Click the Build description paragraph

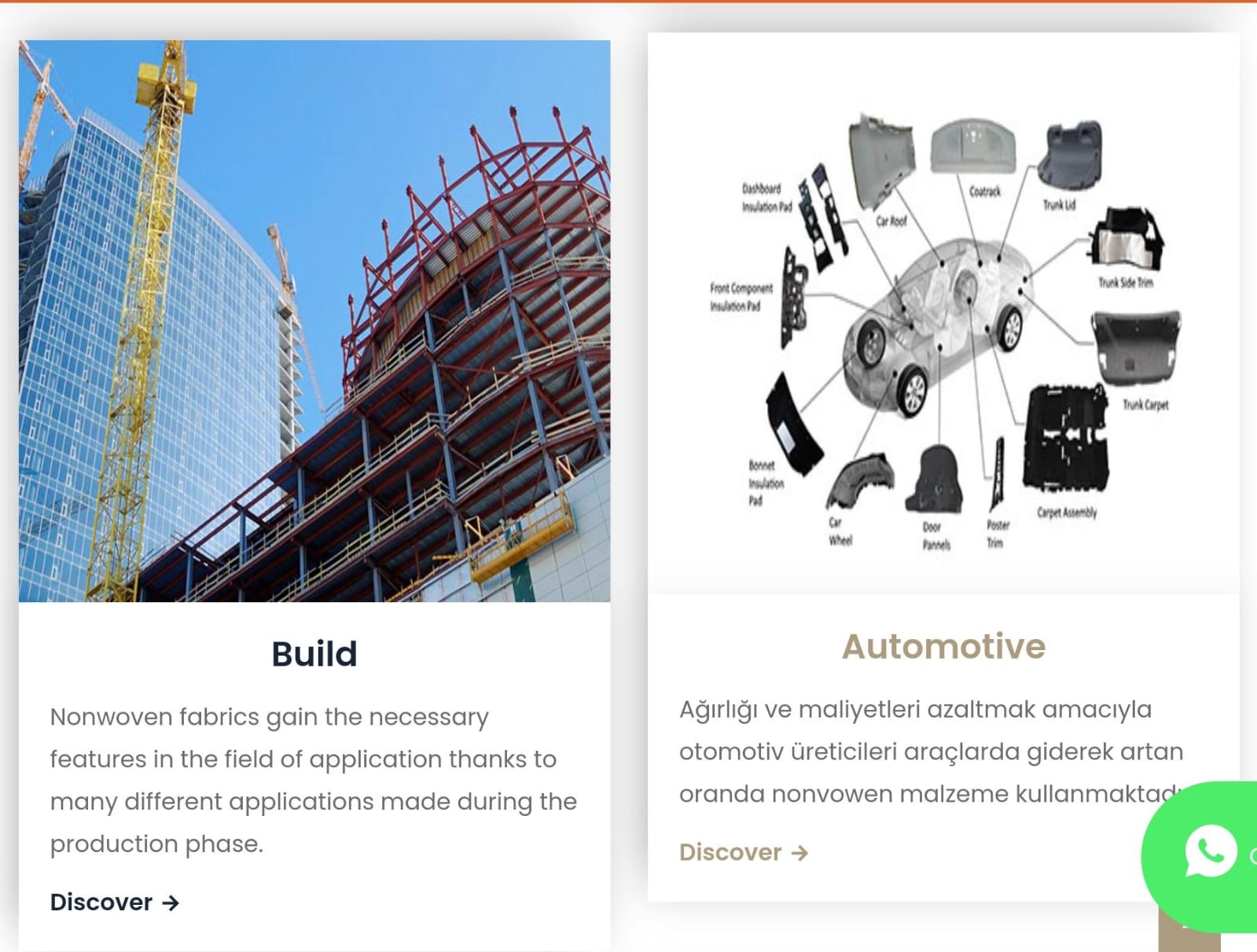tap(314, 780)
